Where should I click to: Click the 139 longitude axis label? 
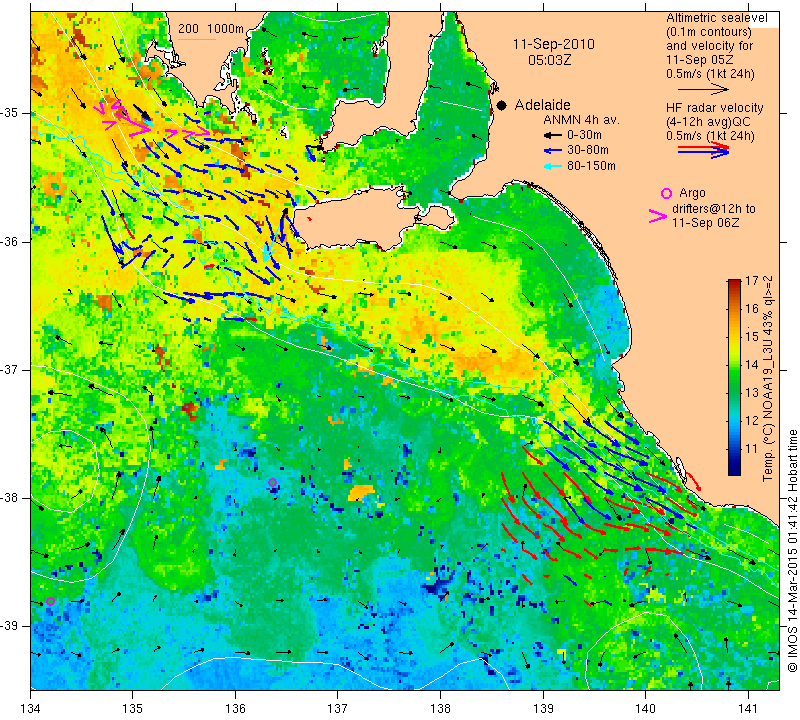[x=543, y=709]
